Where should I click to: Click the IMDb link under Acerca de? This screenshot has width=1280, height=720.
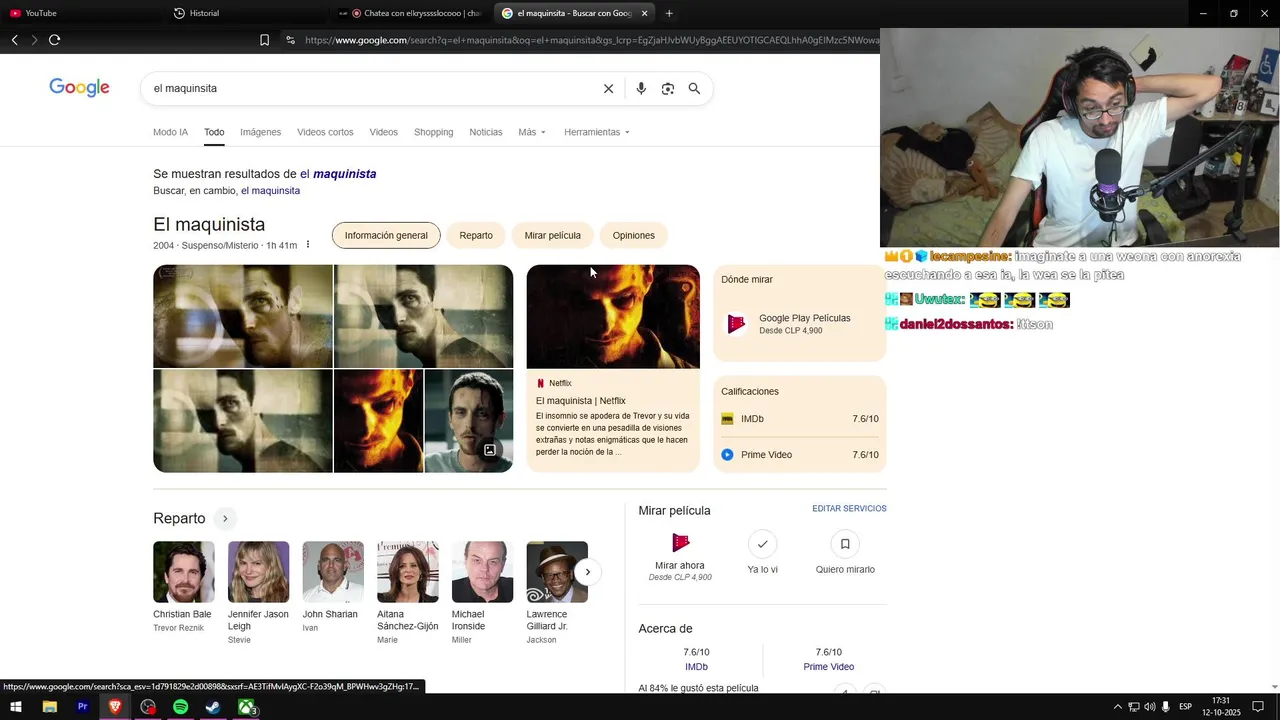click(x=696, y=667)
